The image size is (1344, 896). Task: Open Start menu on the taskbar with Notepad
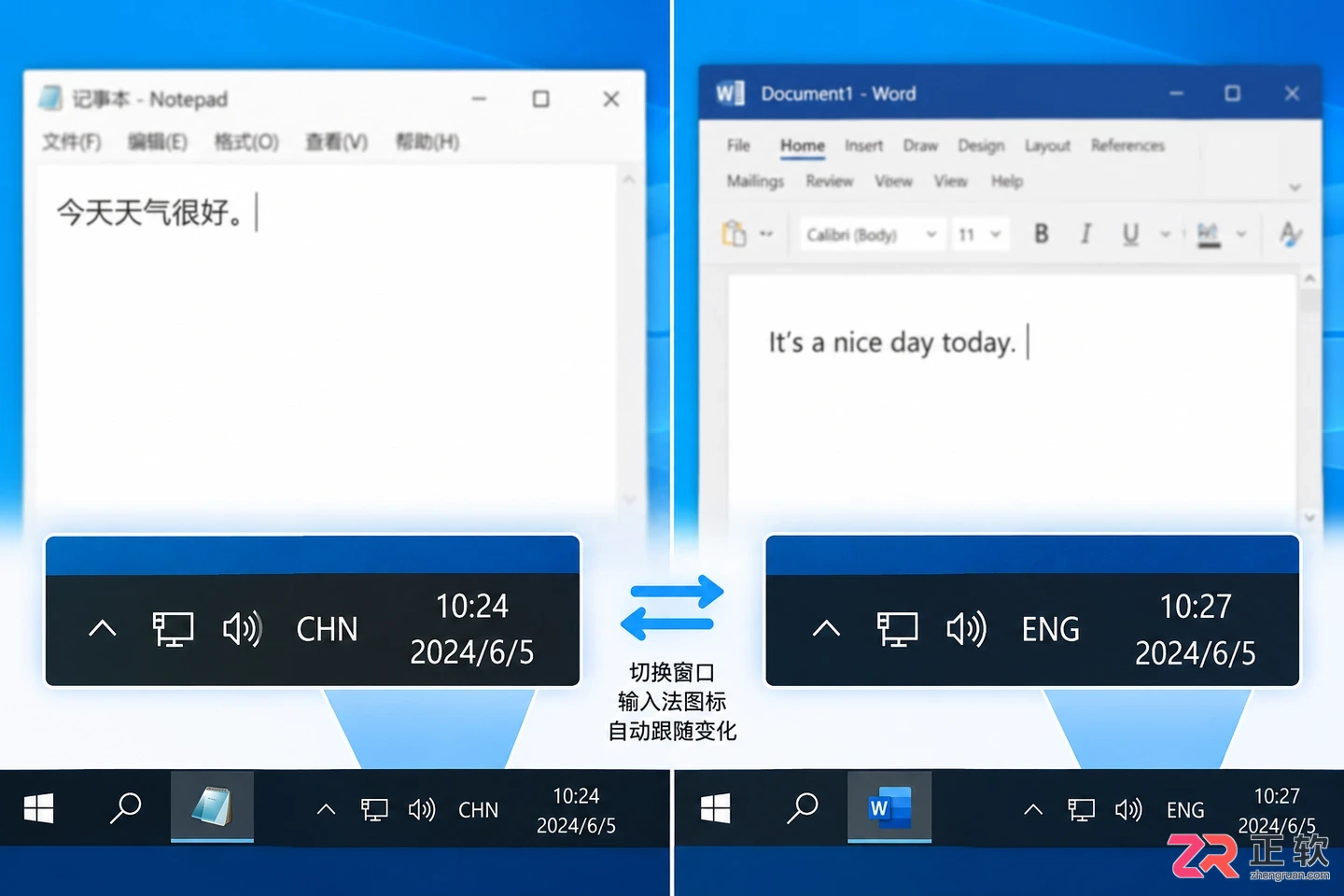coord(38,808)
